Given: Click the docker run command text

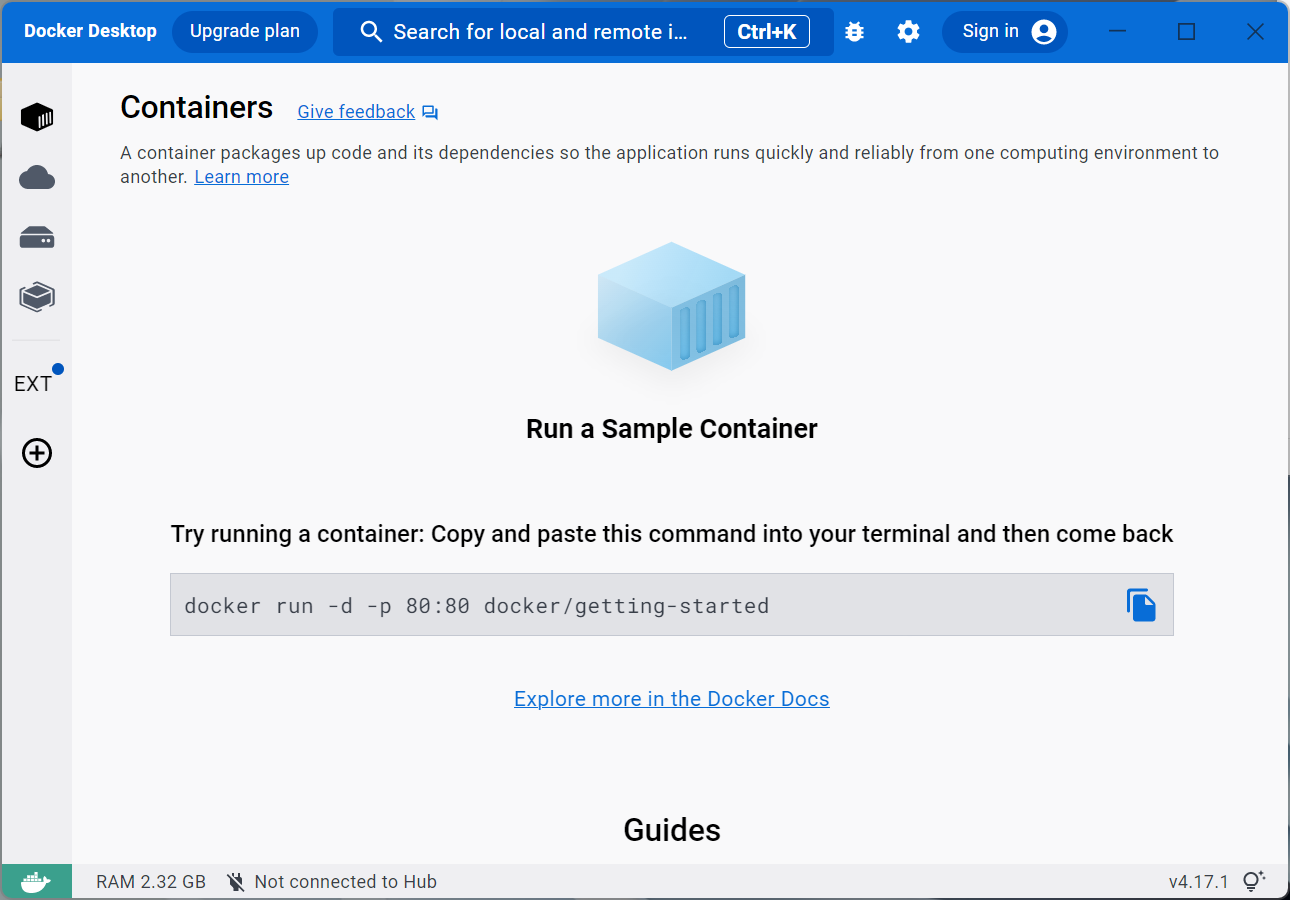Looking at the screenshot, I should click(477, 606).
